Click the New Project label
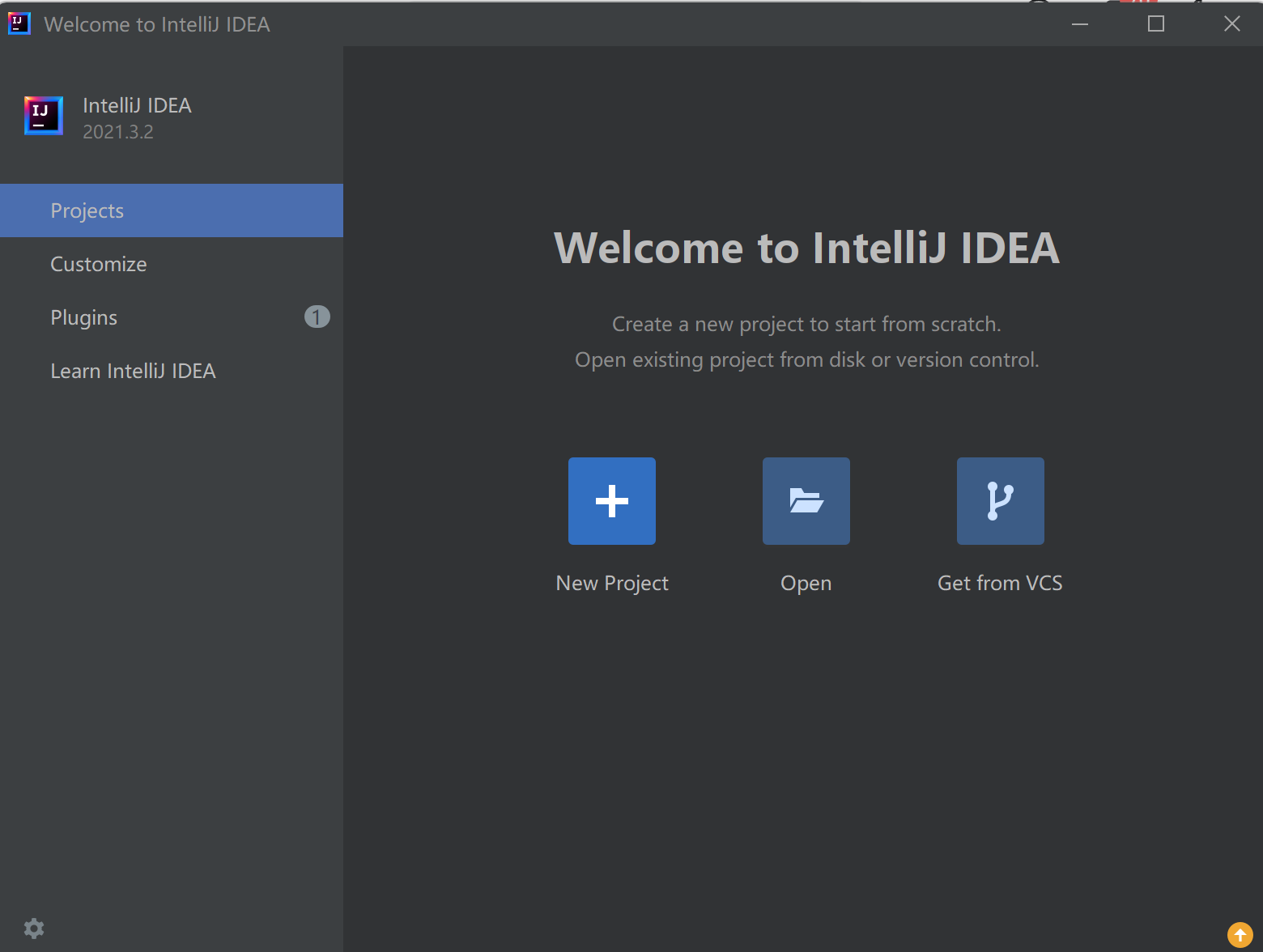 [612, 584]
